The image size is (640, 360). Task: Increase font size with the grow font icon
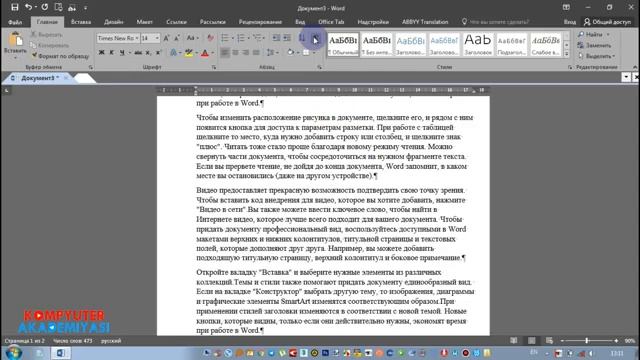click(x=166, y=38)
